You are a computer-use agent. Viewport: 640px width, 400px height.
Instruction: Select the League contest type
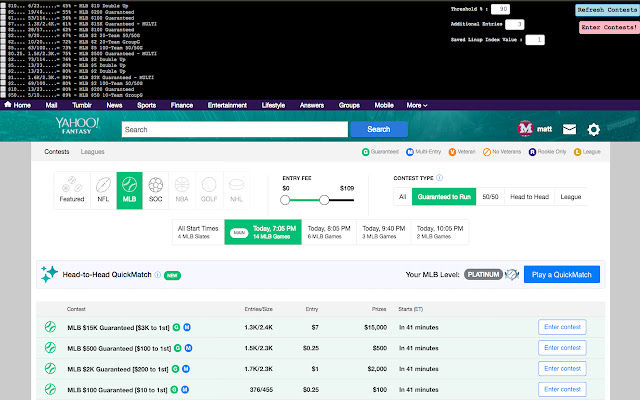click(x=571, y=197)
